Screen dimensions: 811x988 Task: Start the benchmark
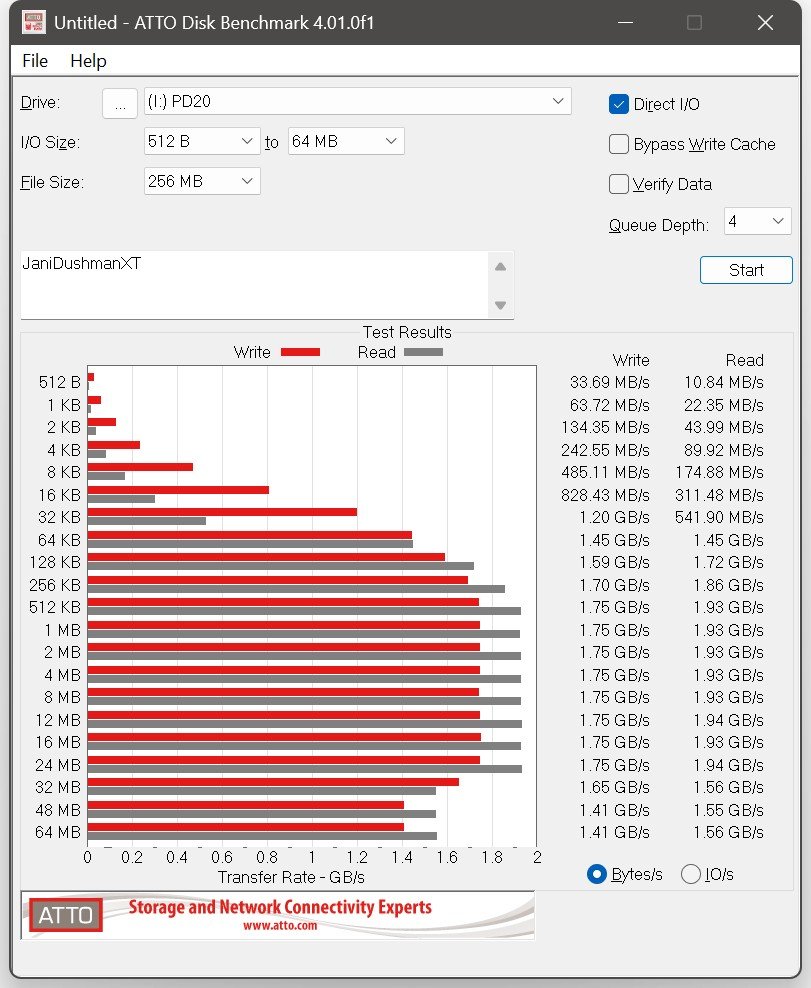[x=746, y=270]
